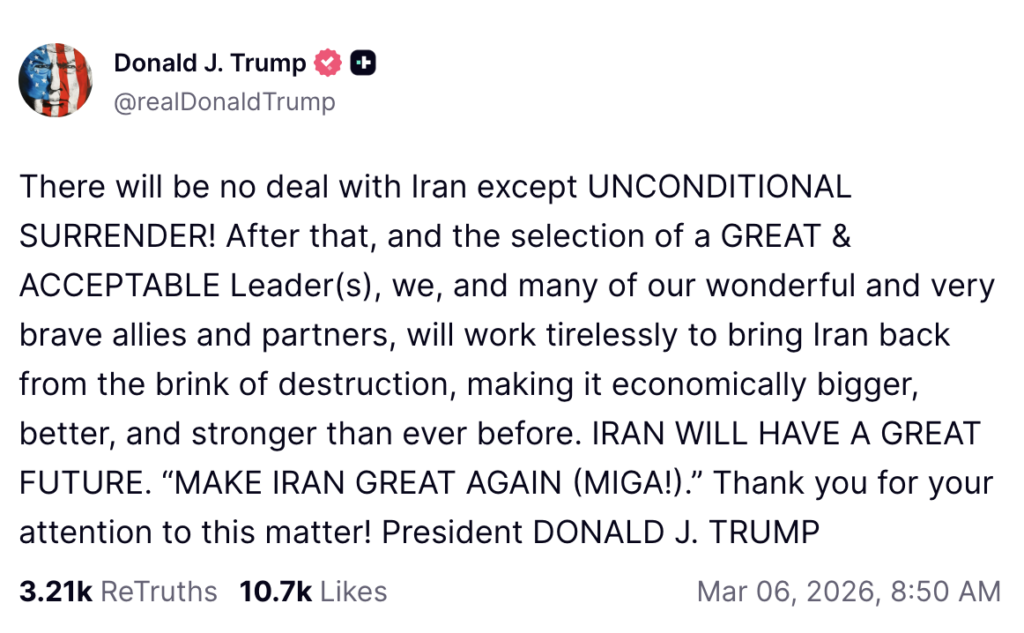Select the American flag styled profile picture
This screenshot has height=633, width=1024.
click(x=56, y=80)
